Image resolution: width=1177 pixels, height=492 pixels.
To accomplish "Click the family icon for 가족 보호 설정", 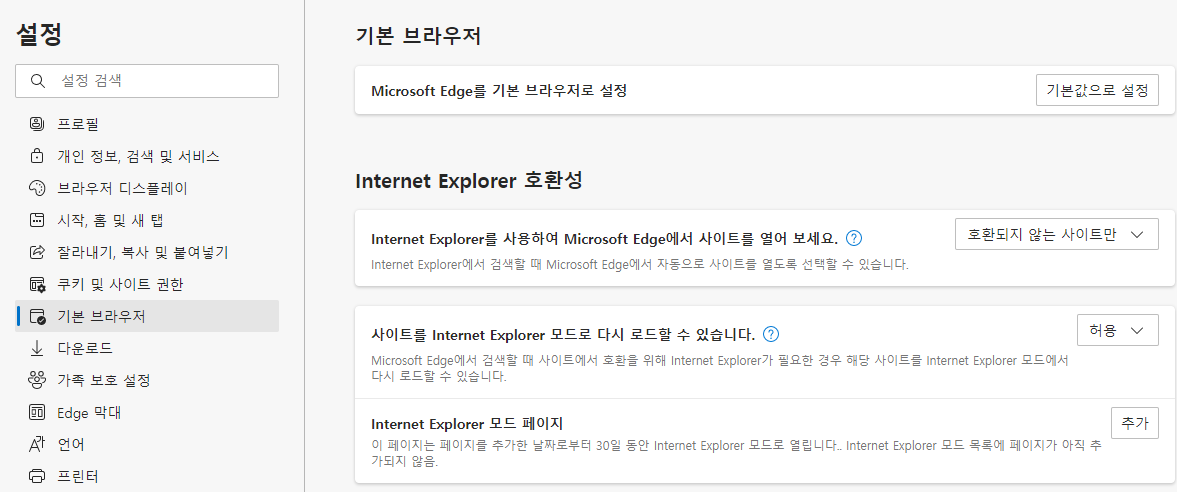I will pos(37,380).
